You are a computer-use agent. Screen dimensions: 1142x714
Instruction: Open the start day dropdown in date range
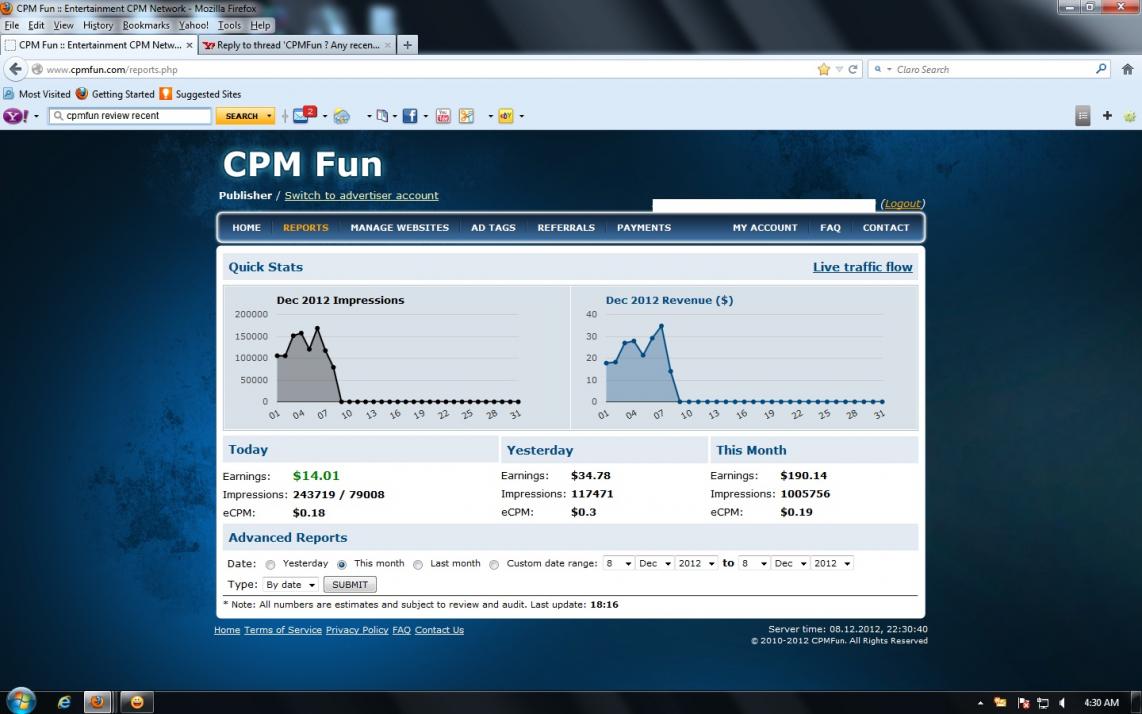[618, 563]
